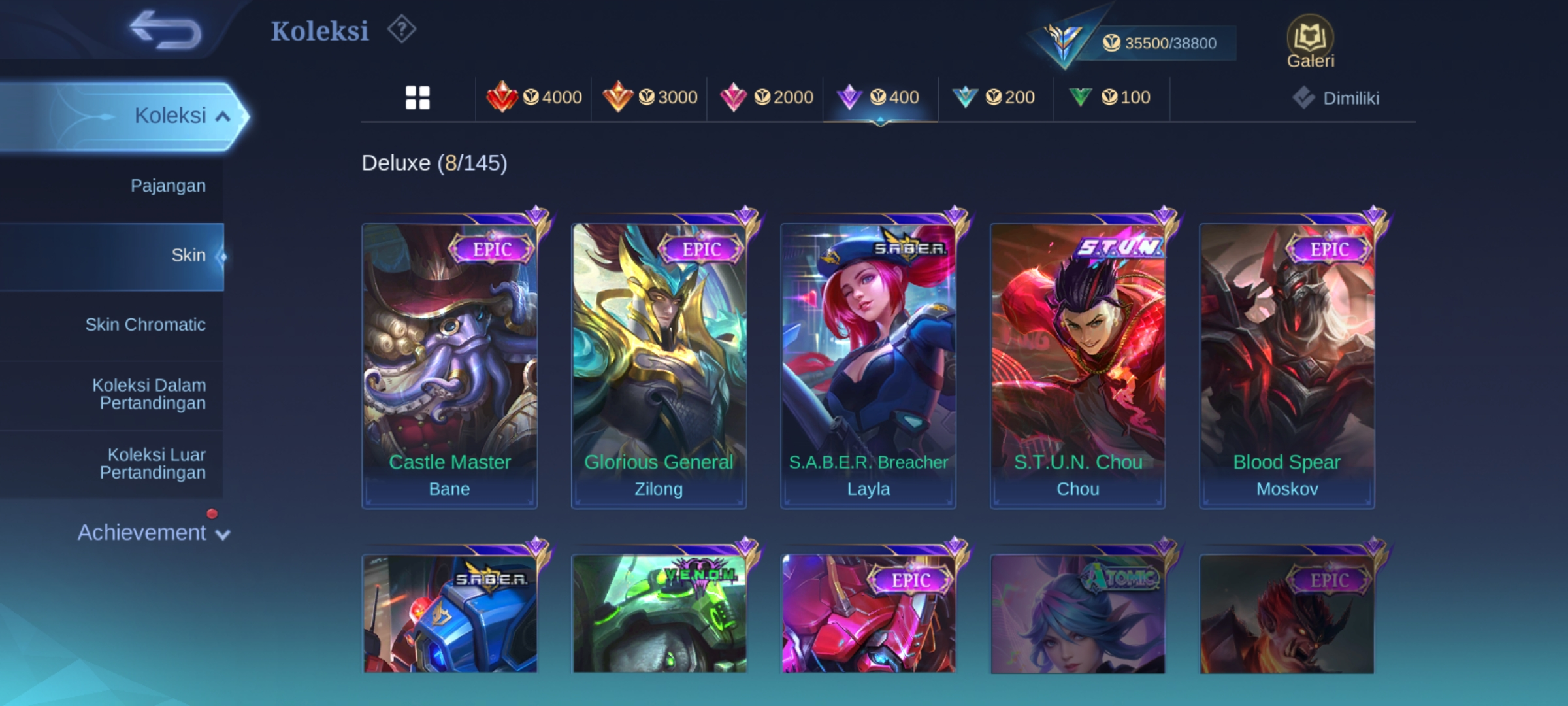Filter by orange 3000 gem tier
Screen dimensions: 1568x706
[x=649, y=97]
